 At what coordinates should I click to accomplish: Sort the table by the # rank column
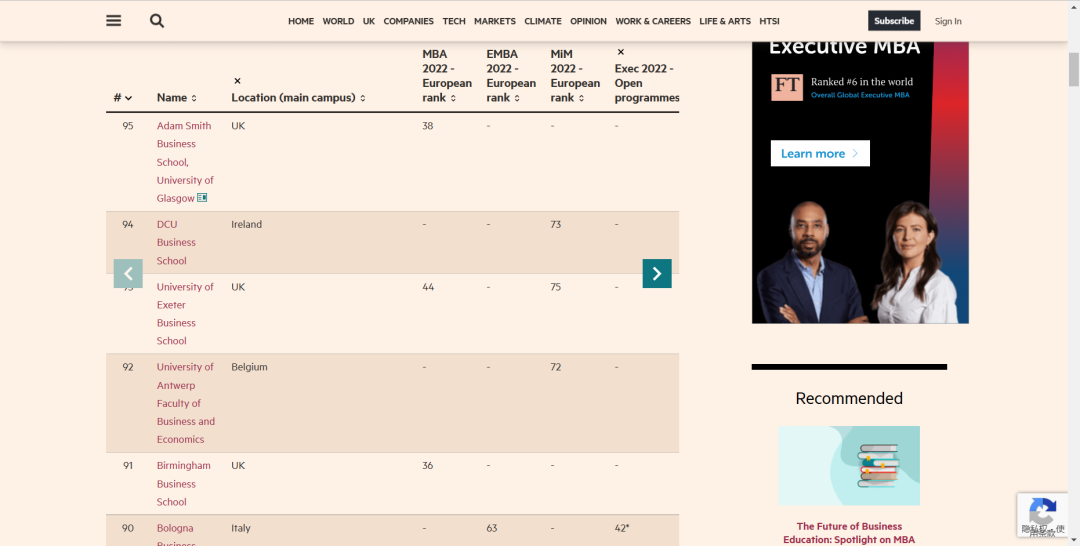click(x=123, y=98)
